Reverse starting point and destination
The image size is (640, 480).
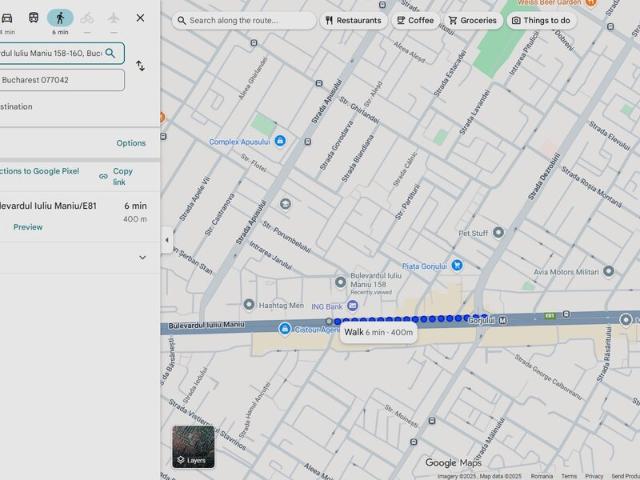pos(140,66)
